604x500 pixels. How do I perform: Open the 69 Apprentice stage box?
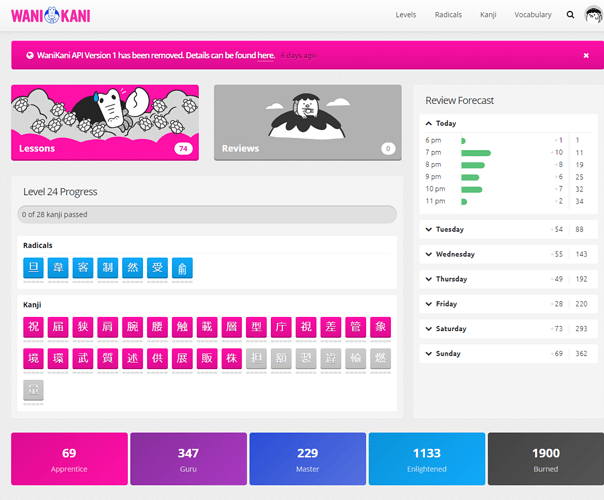[x=69, y=459]
